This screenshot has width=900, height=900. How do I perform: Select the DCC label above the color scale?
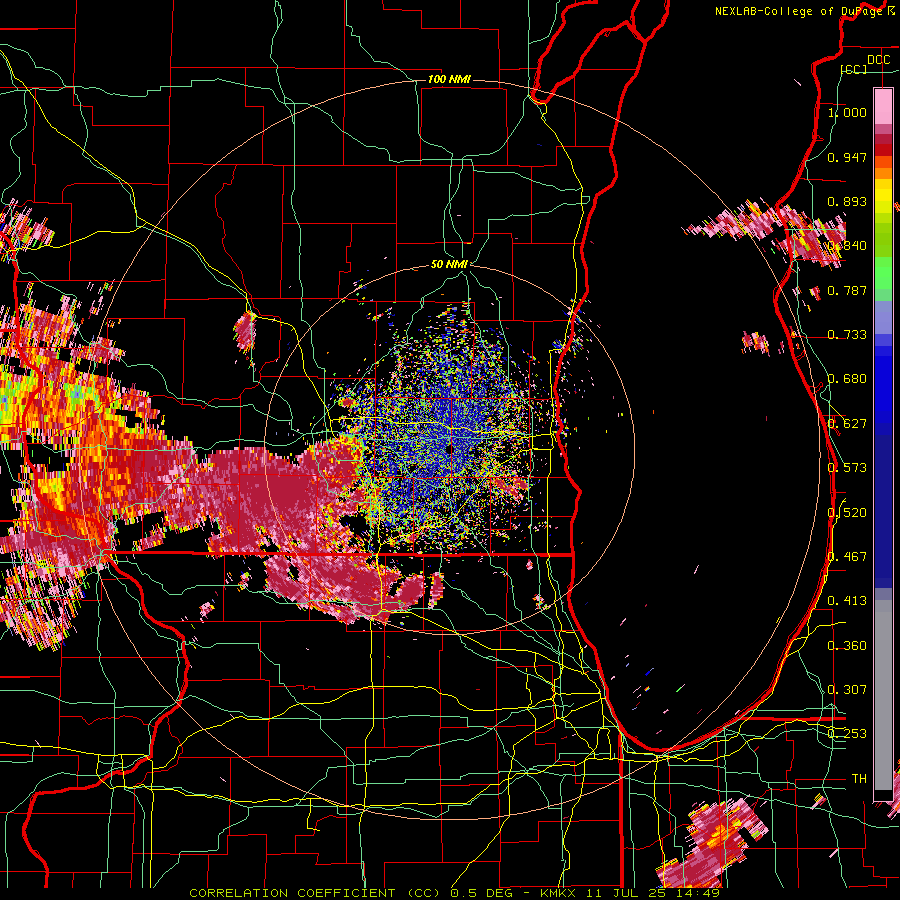coord(878,59)
